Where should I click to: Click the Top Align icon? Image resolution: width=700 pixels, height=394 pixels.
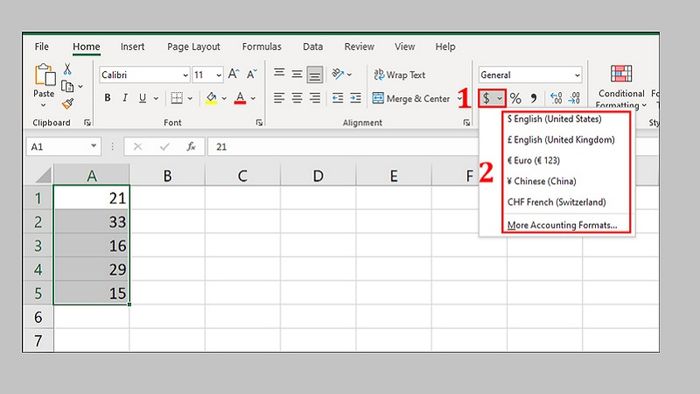tap(279, 72)
